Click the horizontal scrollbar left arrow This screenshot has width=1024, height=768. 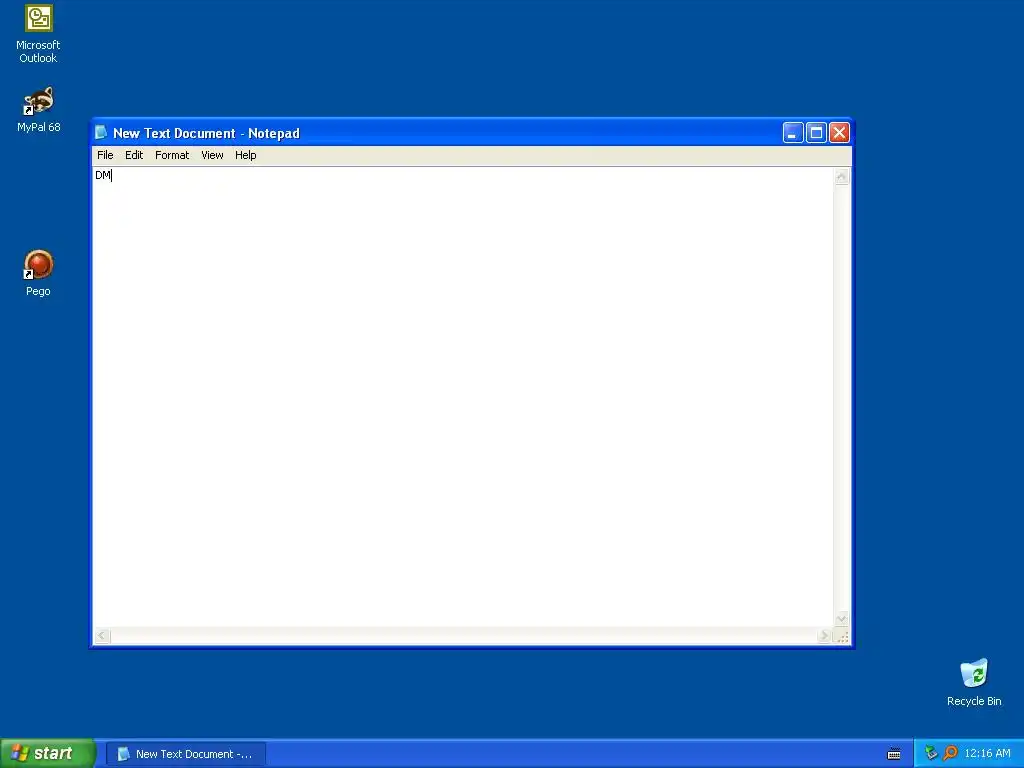pos(103,635)
